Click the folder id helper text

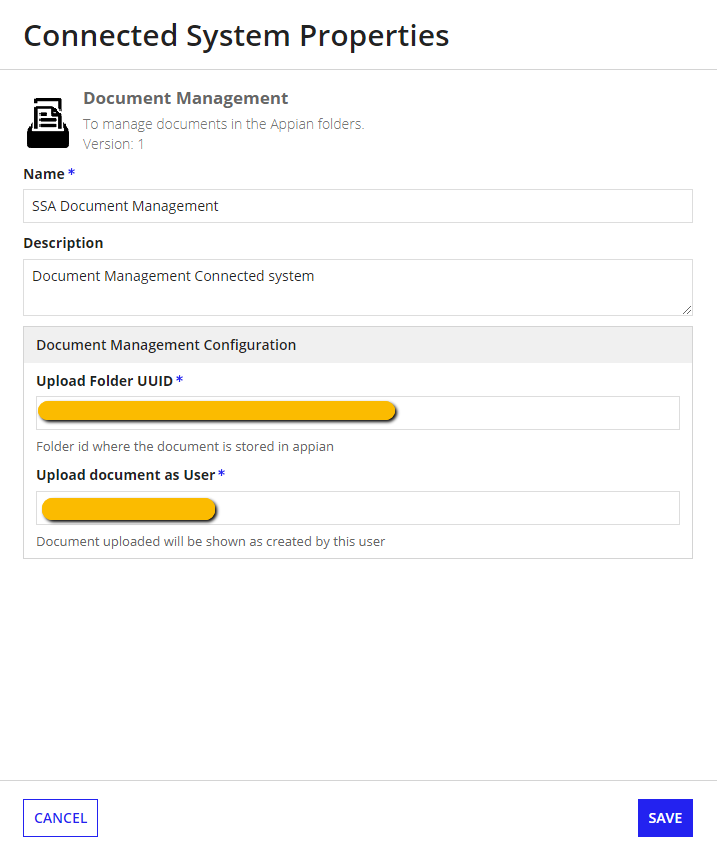185,447
